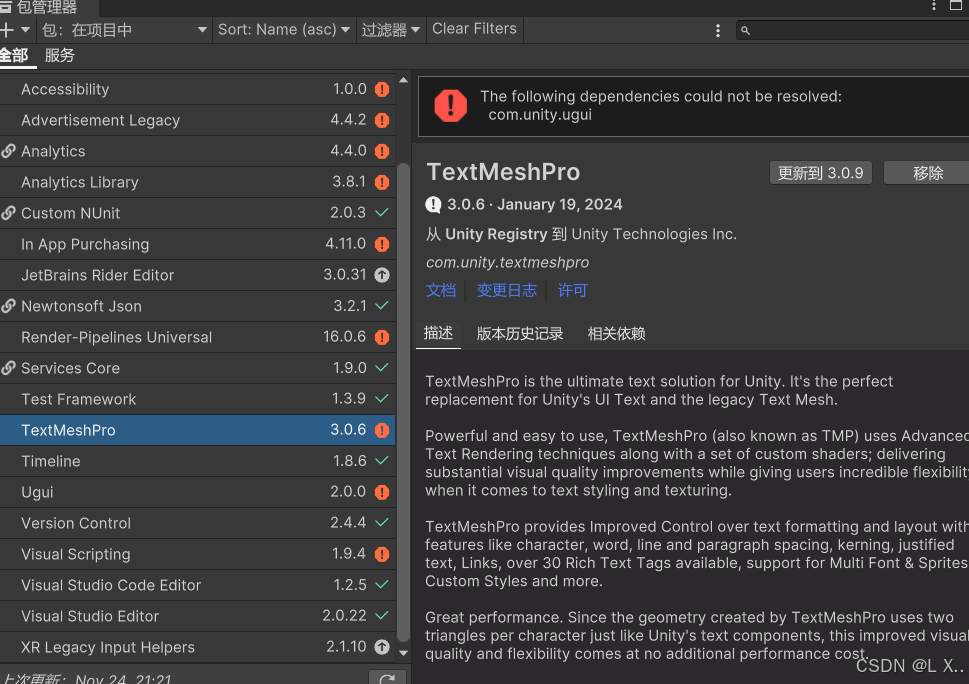Click the error icon beside Ugui 2.0.0
The width and height of the screenshot is (969, 684).
(382, 492)
